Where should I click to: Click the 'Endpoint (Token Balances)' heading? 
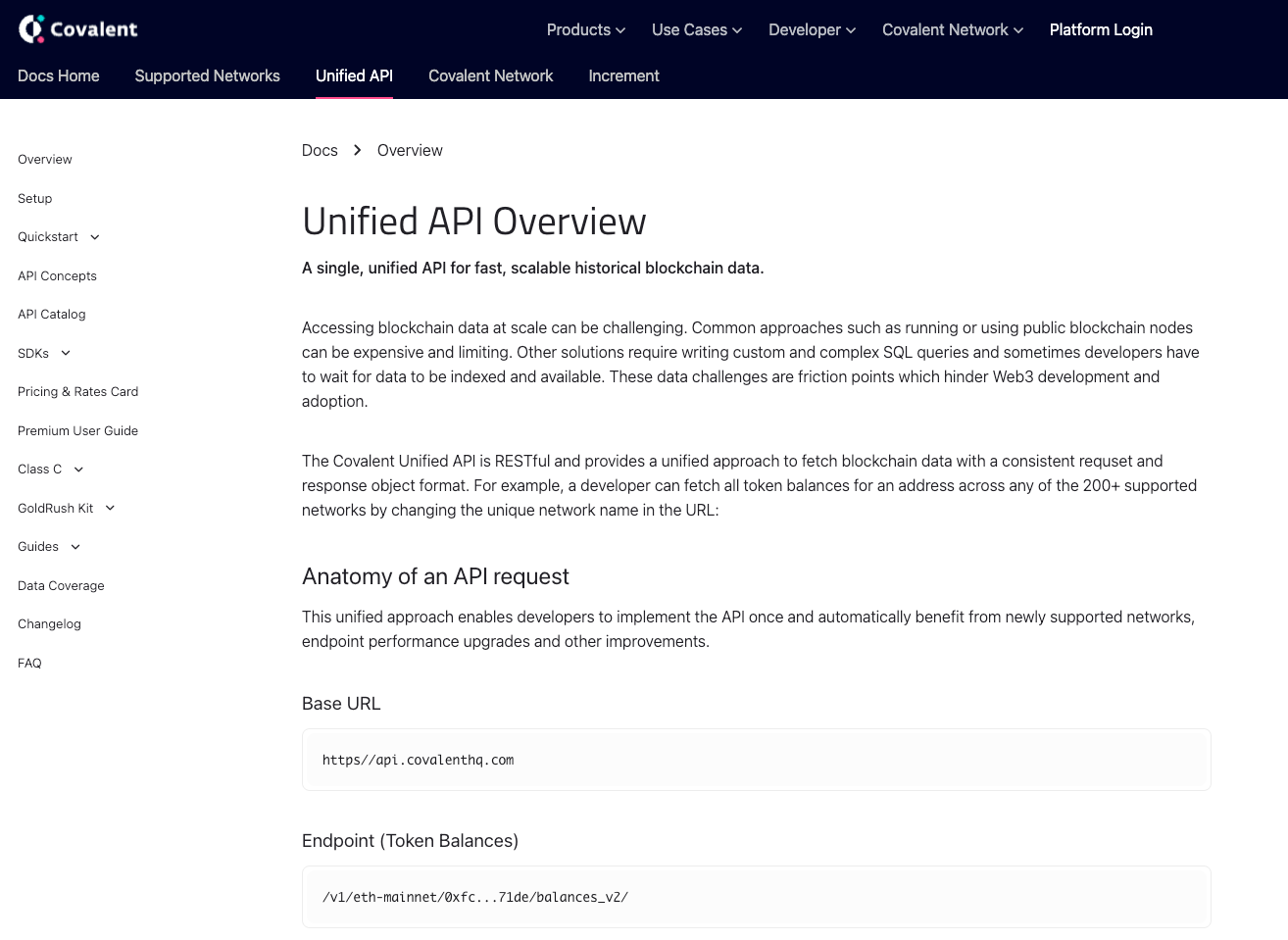pyautogui.click(x=410, y=841)
